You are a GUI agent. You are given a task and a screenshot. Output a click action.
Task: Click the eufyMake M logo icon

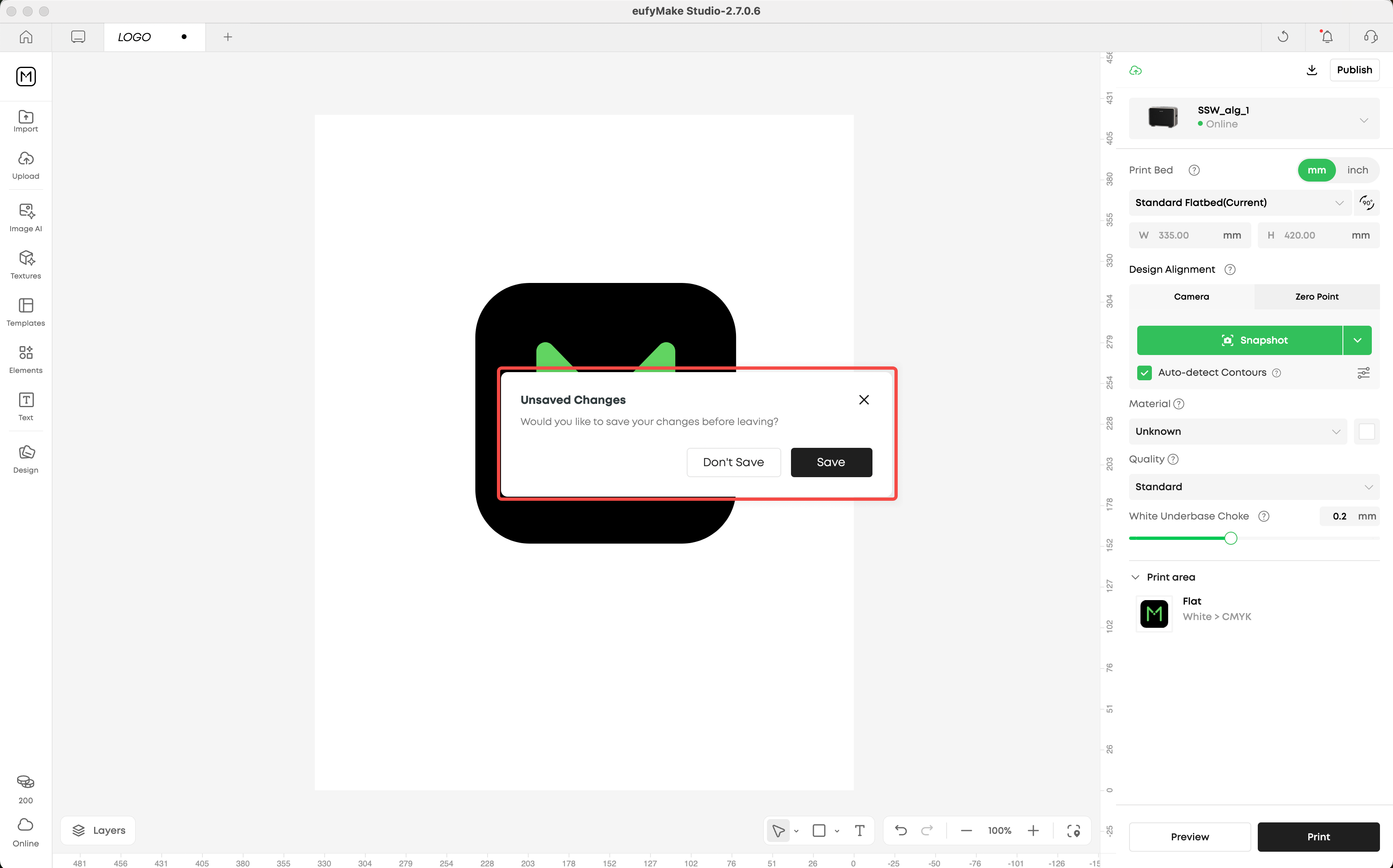(26, 77)
